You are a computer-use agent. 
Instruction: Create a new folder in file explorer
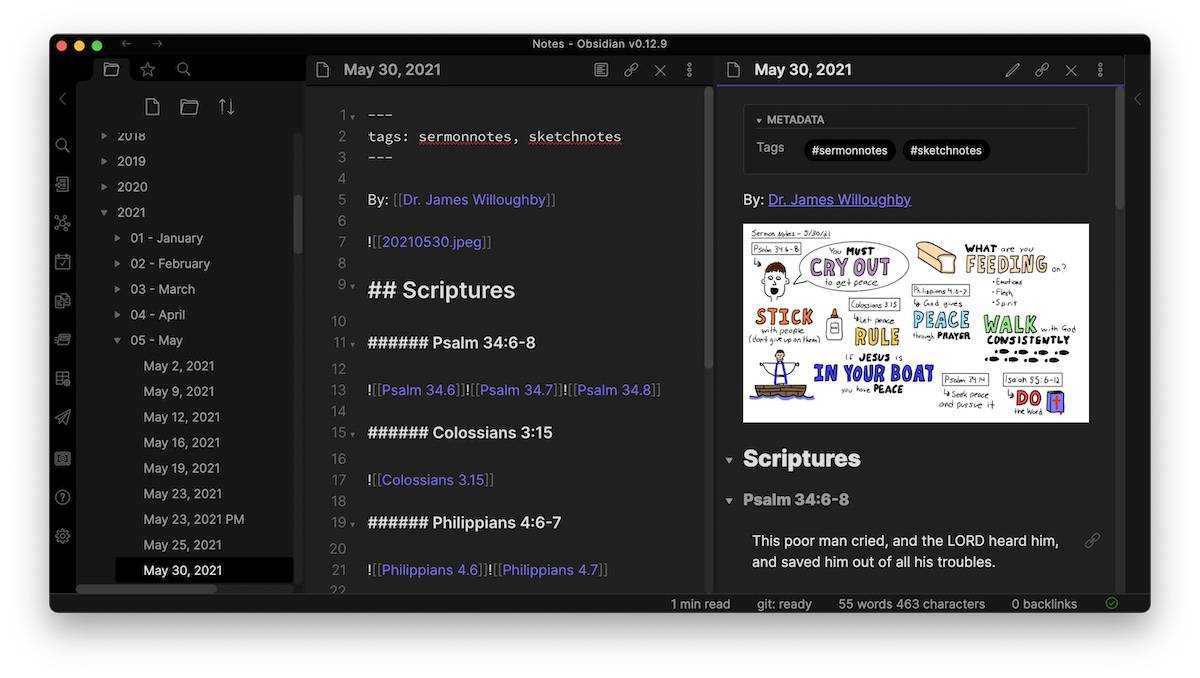(189, 107)
